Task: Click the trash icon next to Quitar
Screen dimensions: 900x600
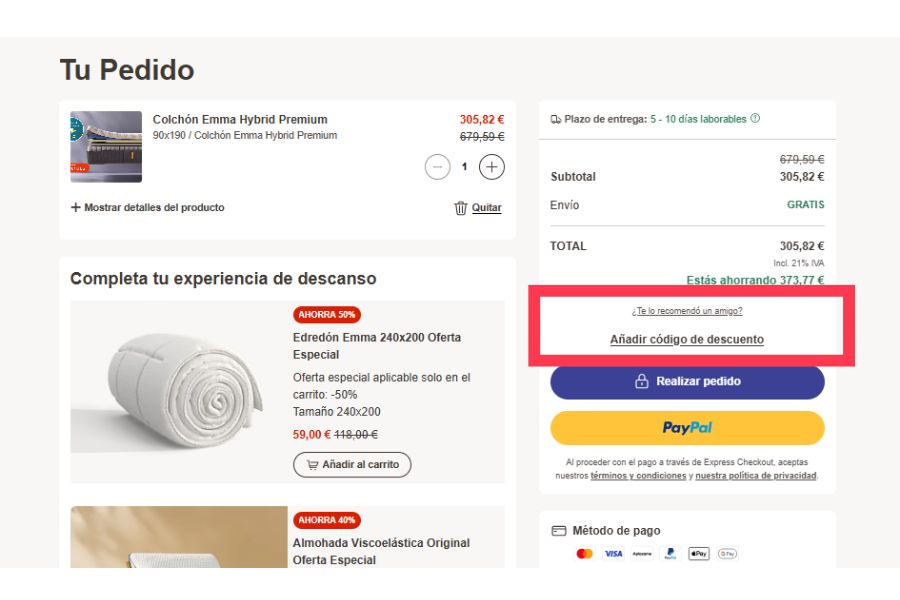Action: [461, 208]
